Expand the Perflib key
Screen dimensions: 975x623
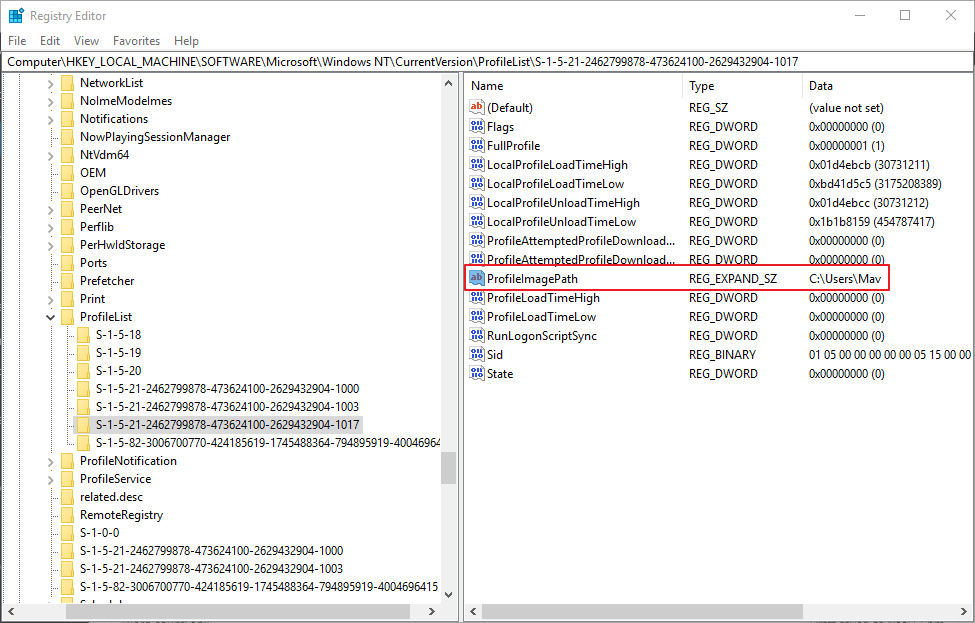pyautogui.click(x=50, y=228)
